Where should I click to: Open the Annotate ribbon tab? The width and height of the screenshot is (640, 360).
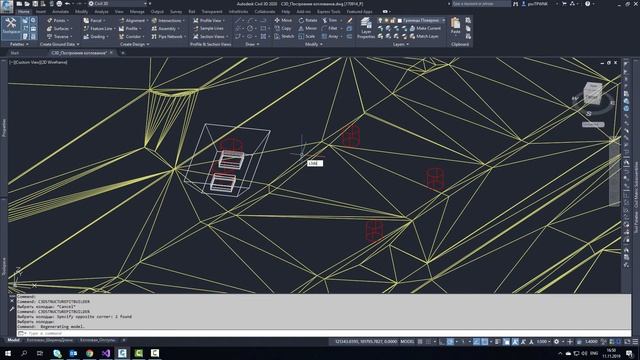[x=60, y=11]
